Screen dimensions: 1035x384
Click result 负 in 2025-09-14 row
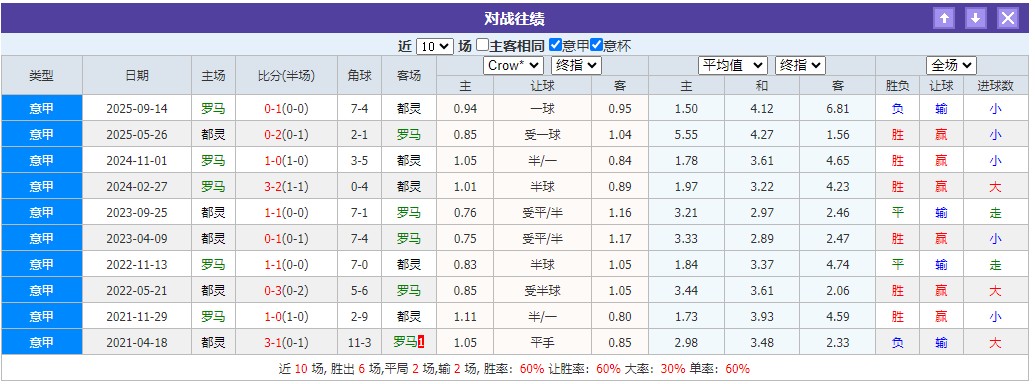click(897, 109)
